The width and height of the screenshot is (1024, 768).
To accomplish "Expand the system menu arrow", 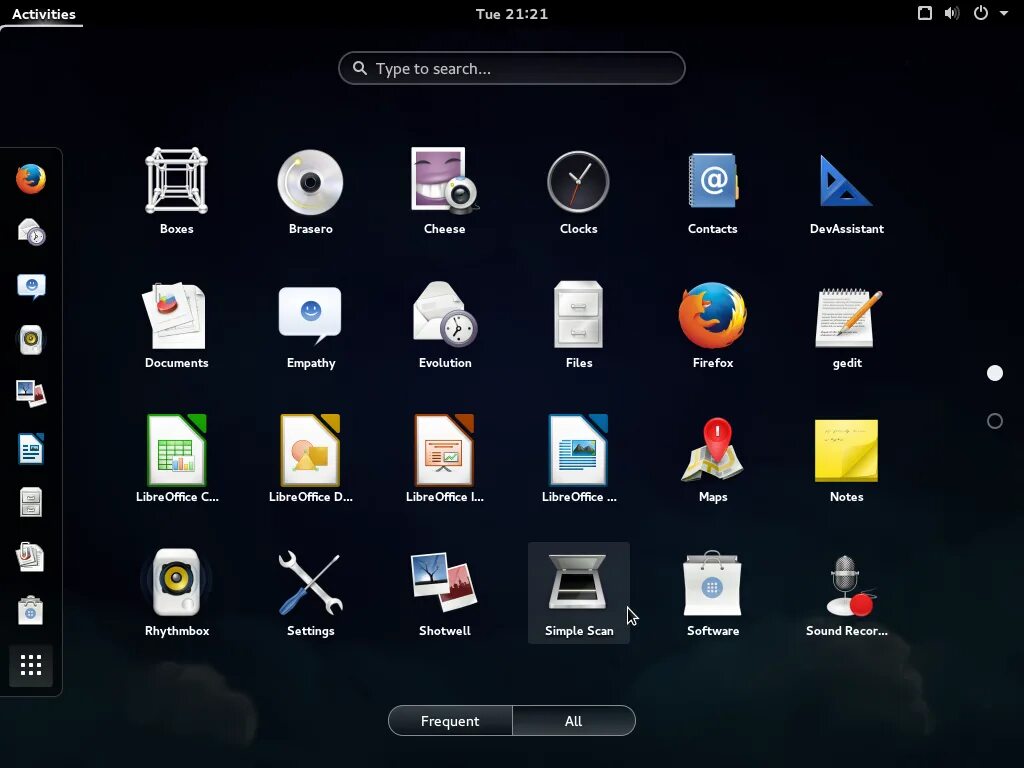I will (1004, 13).
